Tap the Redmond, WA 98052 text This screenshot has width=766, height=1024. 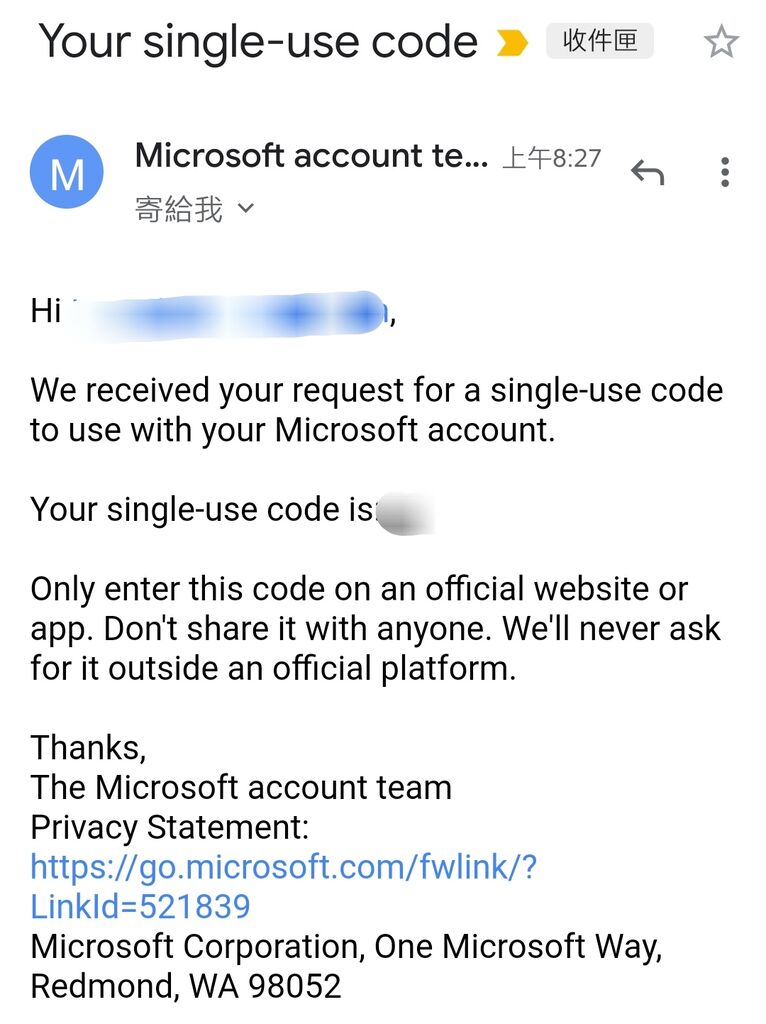[x=186, y=986]
